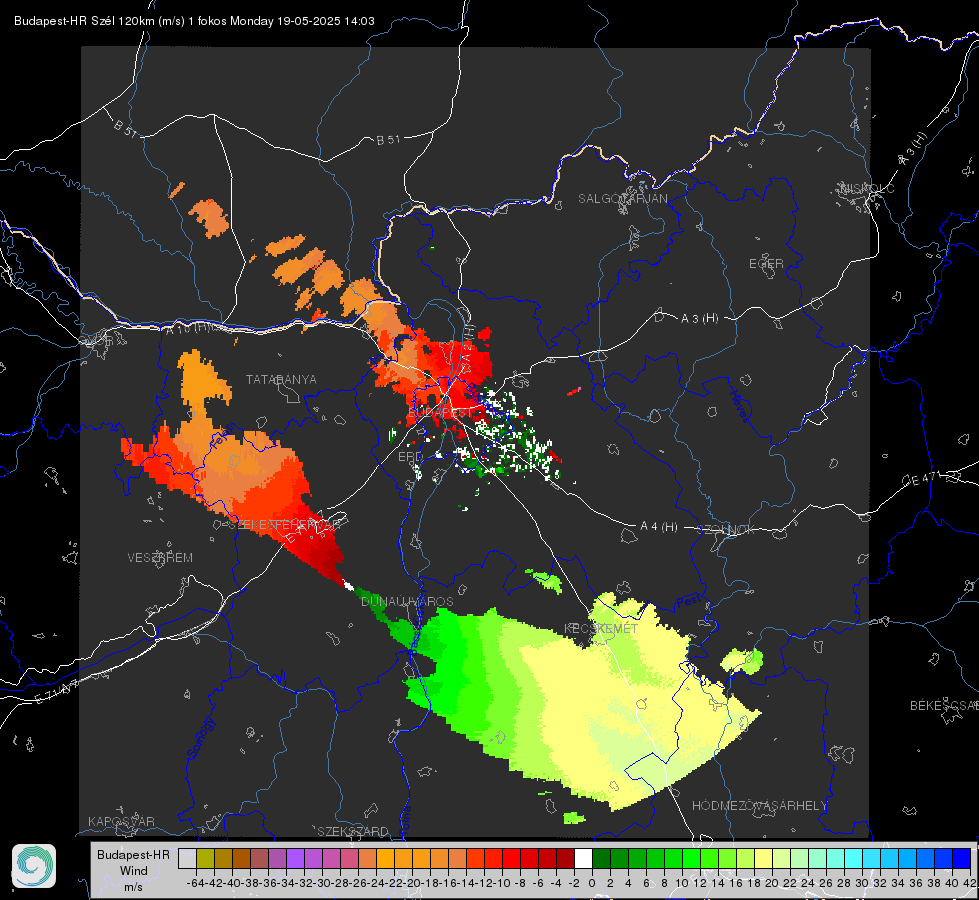979x900 pixels.
Task: Select the white zero-velocity legend swatch
Action: tap(583, 859)
